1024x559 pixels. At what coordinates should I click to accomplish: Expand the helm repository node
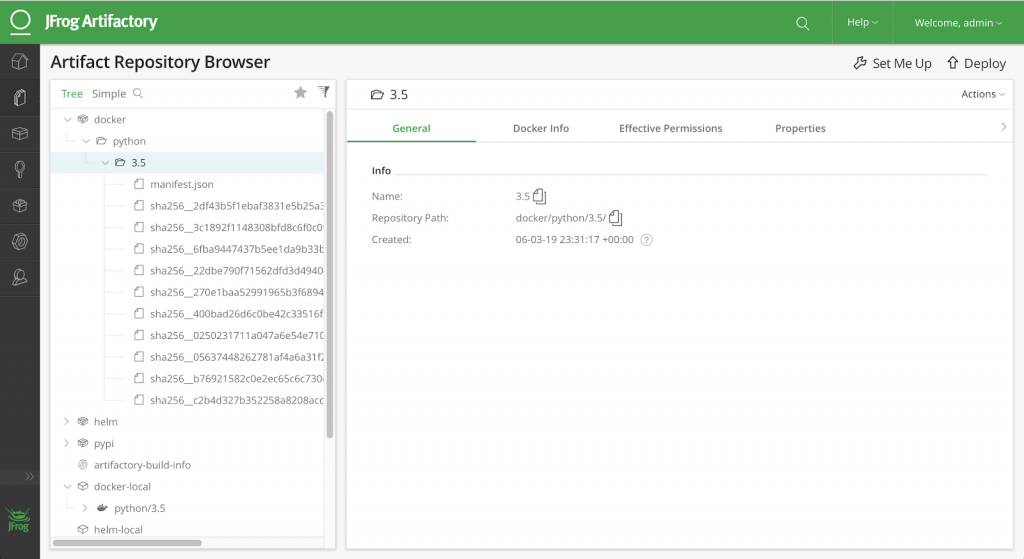tap(67, 422)
